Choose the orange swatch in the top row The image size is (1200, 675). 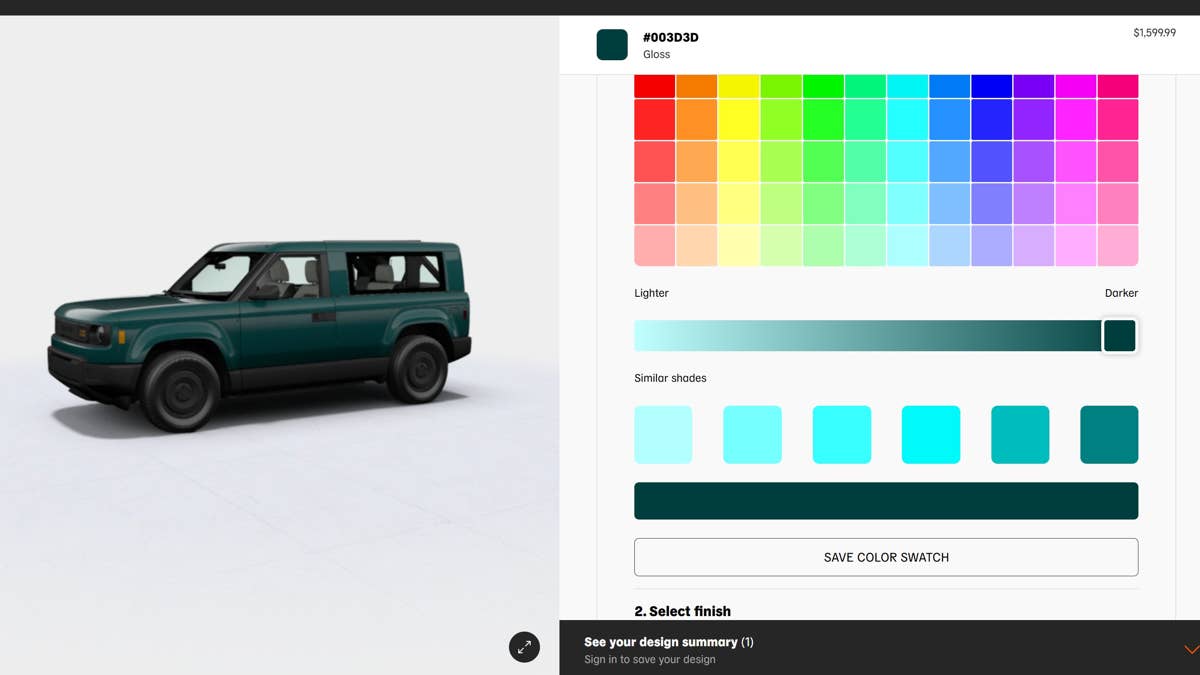tap(697, 86)
